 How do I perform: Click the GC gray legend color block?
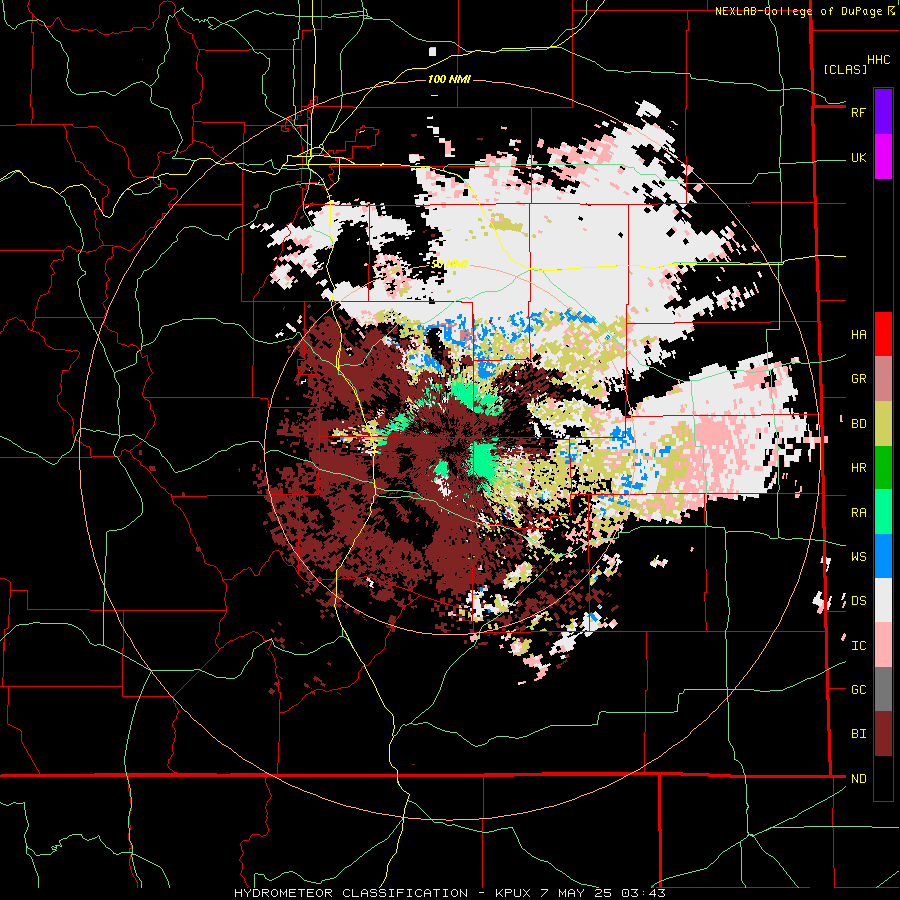(883, 689)
